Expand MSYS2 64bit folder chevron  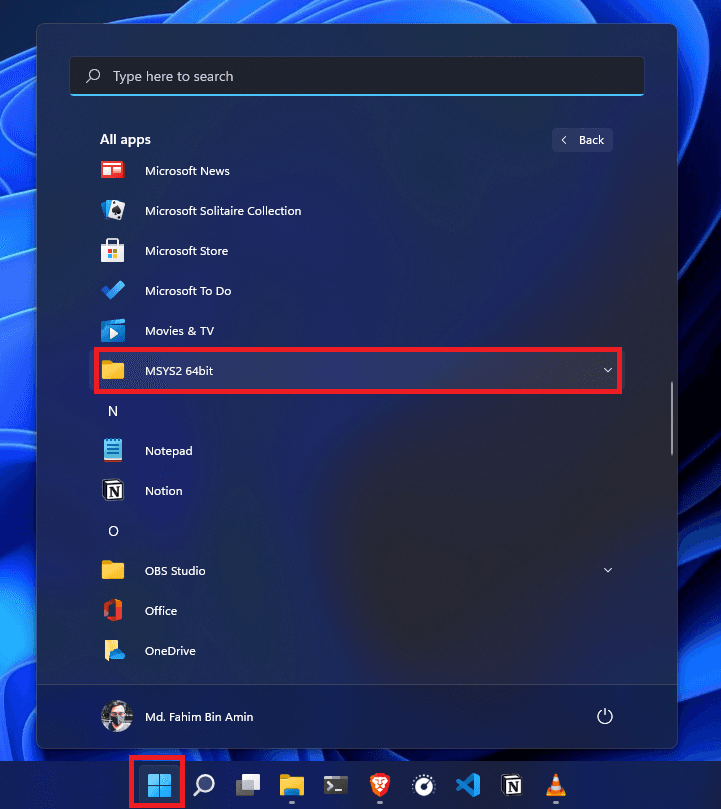[608, 370]
